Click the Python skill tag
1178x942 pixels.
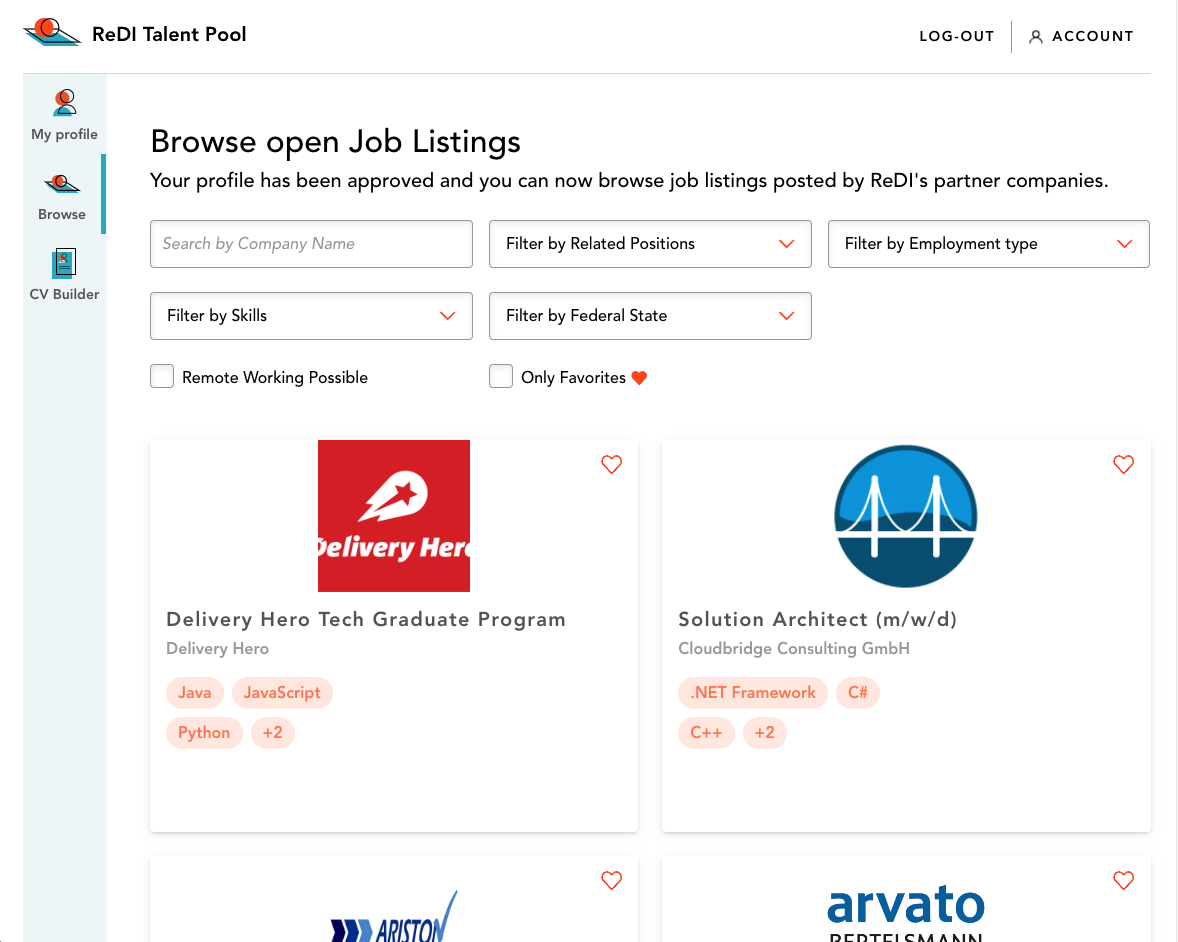204,732
